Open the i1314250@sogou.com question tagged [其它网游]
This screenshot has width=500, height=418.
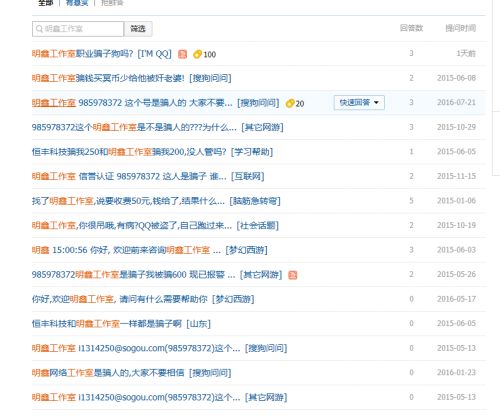(136, 397)
